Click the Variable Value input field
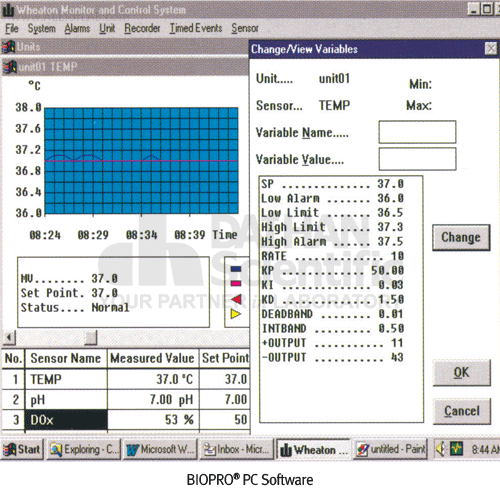The width and height of the screenshot is (500, 500). (417, 159)
